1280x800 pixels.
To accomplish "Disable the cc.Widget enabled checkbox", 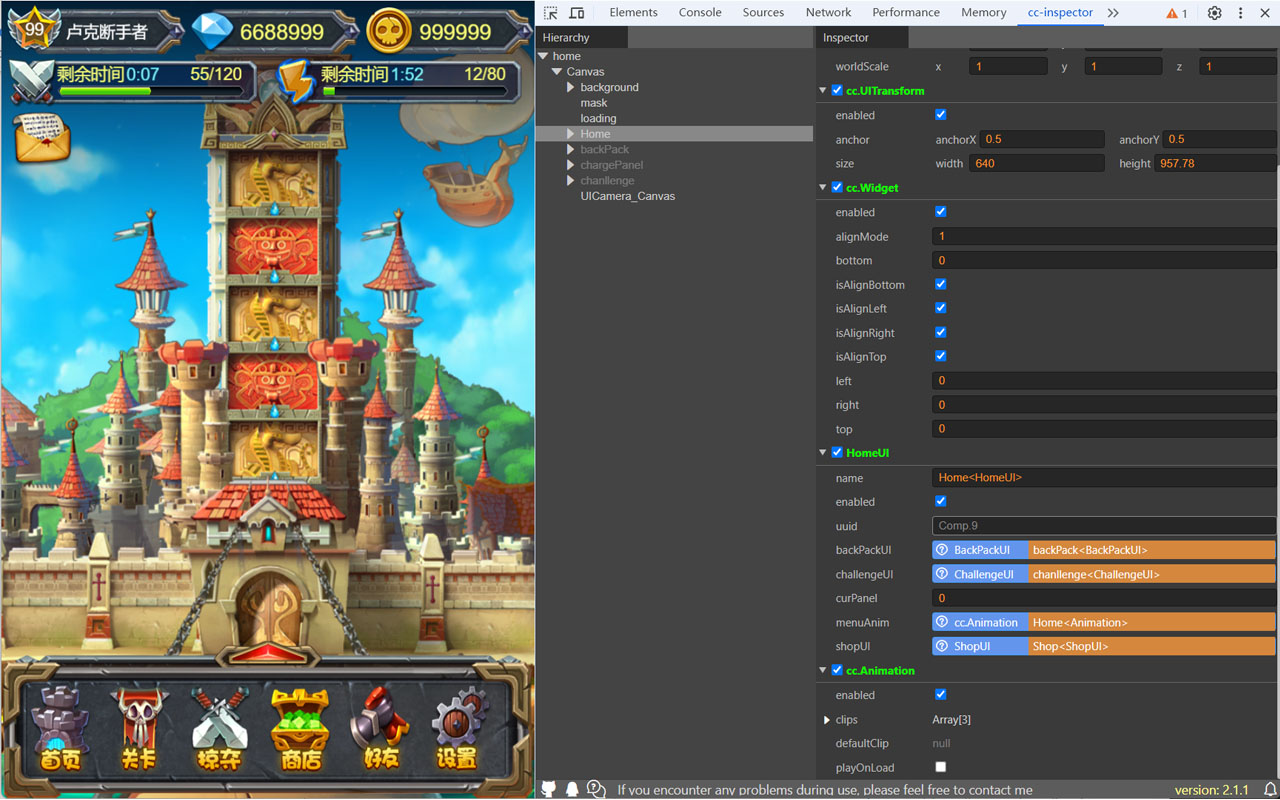I will pos(940,211).
